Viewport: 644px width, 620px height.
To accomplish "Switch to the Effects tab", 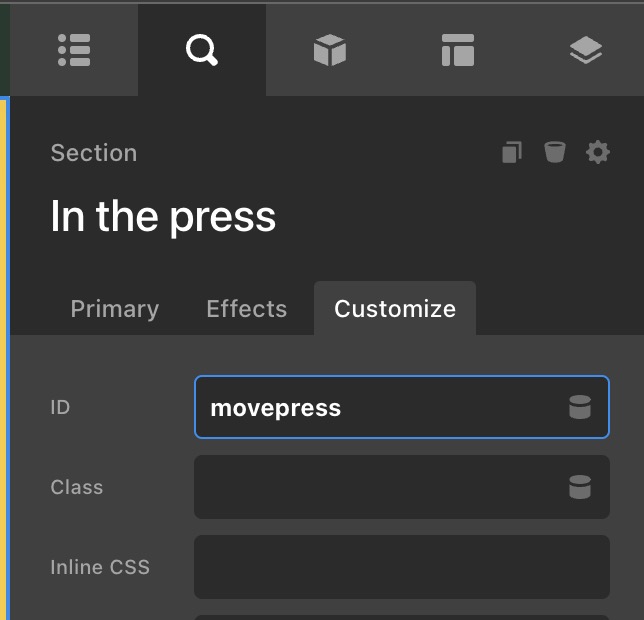I will click(x=246, y=309).
